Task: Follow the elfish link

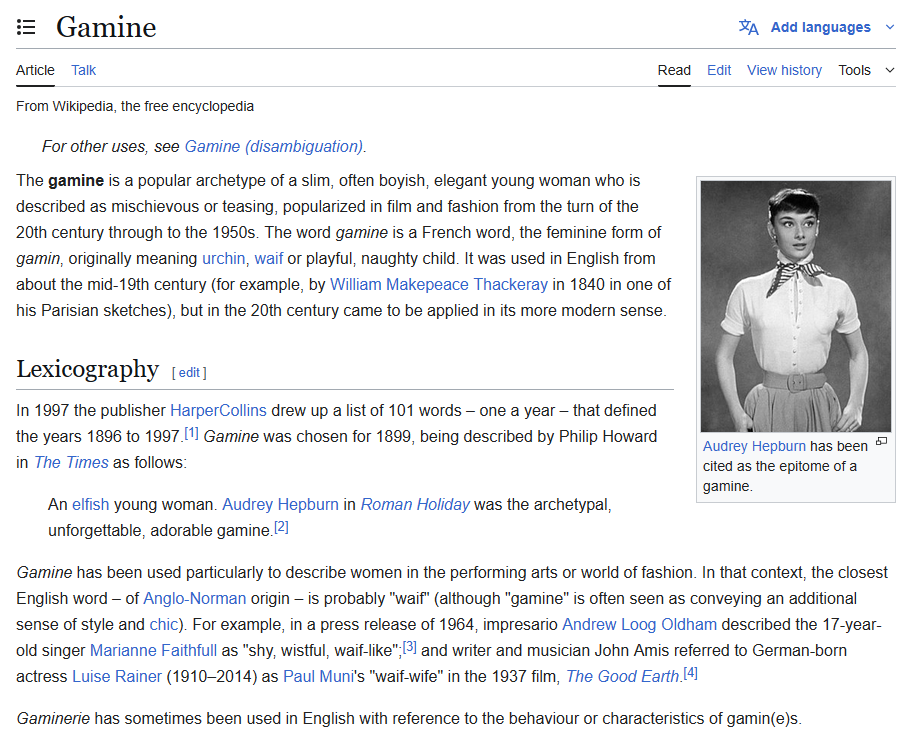Action: click(x=91, y=504)
